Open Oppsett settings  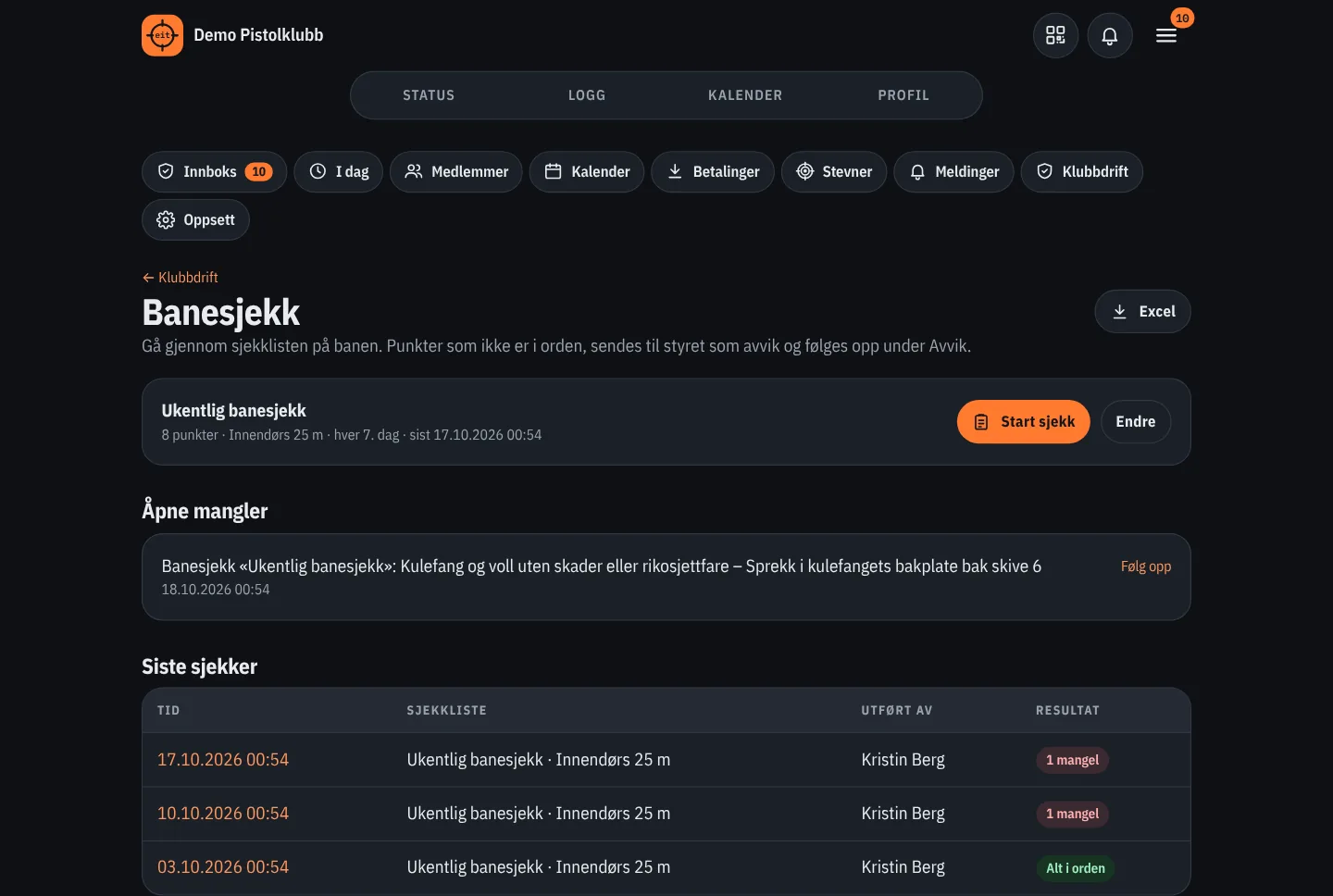pos(195,219)
